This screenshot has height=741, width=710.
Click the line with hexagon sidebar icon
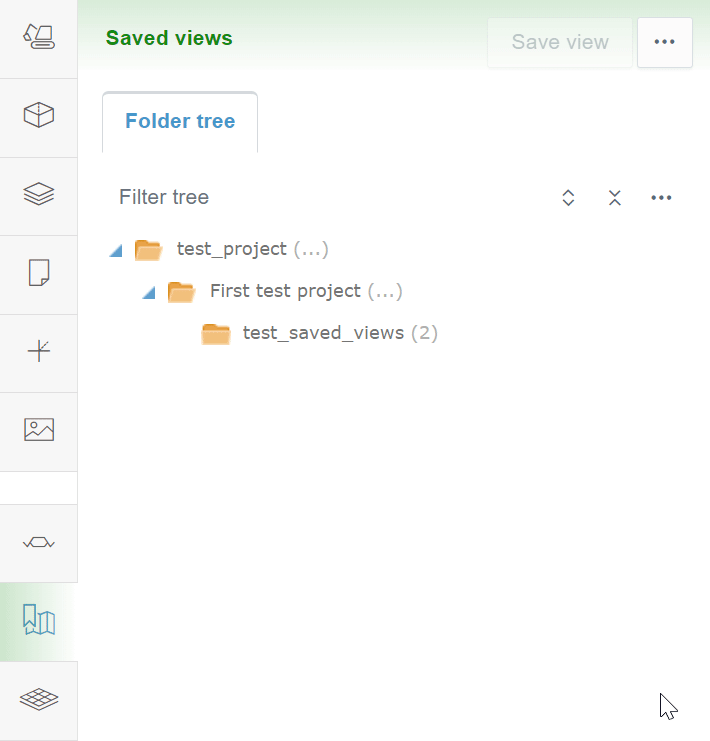(x=38, y=542)
